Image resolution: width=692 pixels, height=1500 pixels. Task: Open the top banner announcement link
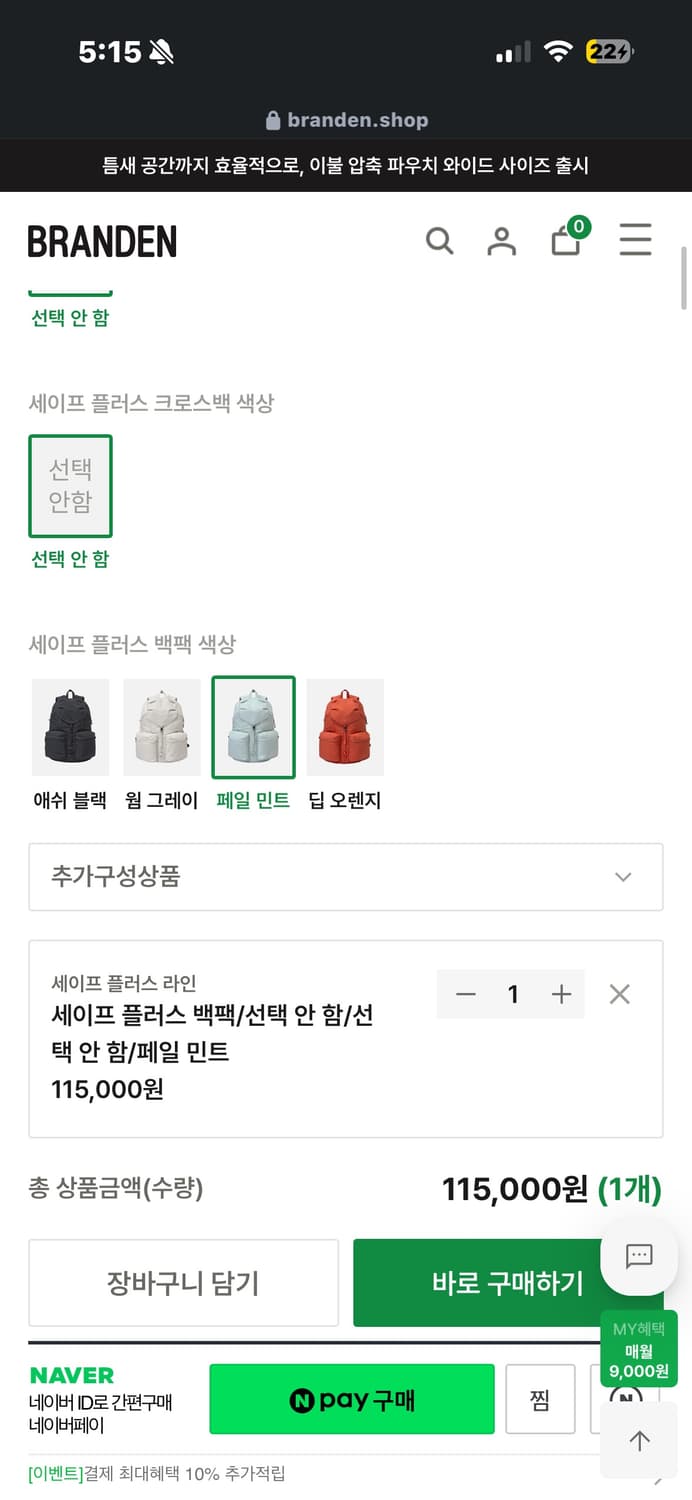[346, 165]
